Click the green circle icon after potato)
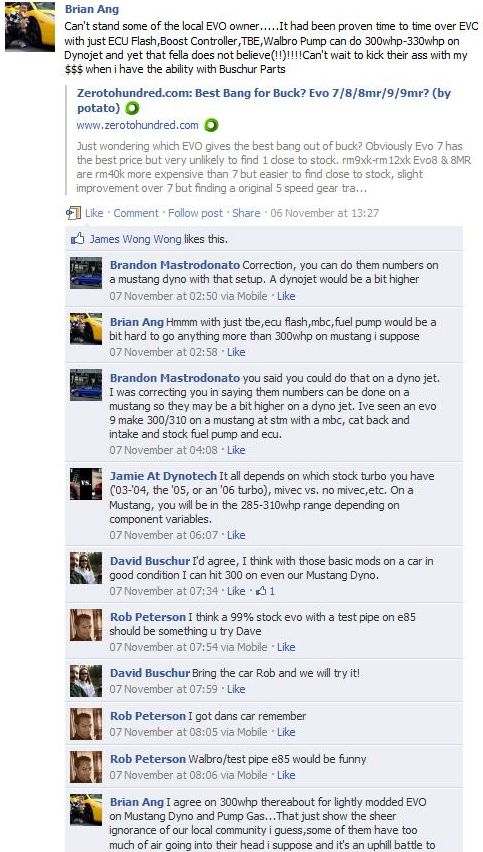The height and width of the screenshot is (852, 483). point(131,108)
